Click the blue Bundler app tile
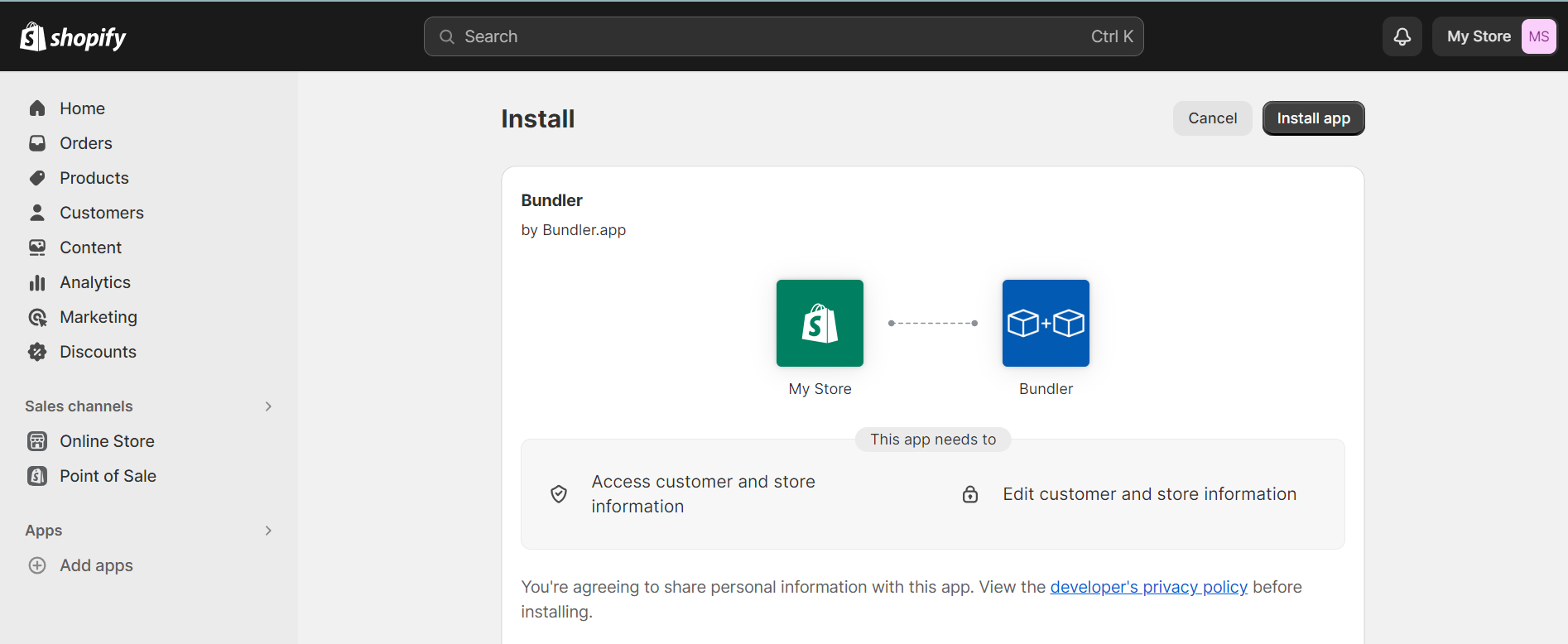Image resolution: width=1568 pixels, height=644 pixels. click(1046, 323)
